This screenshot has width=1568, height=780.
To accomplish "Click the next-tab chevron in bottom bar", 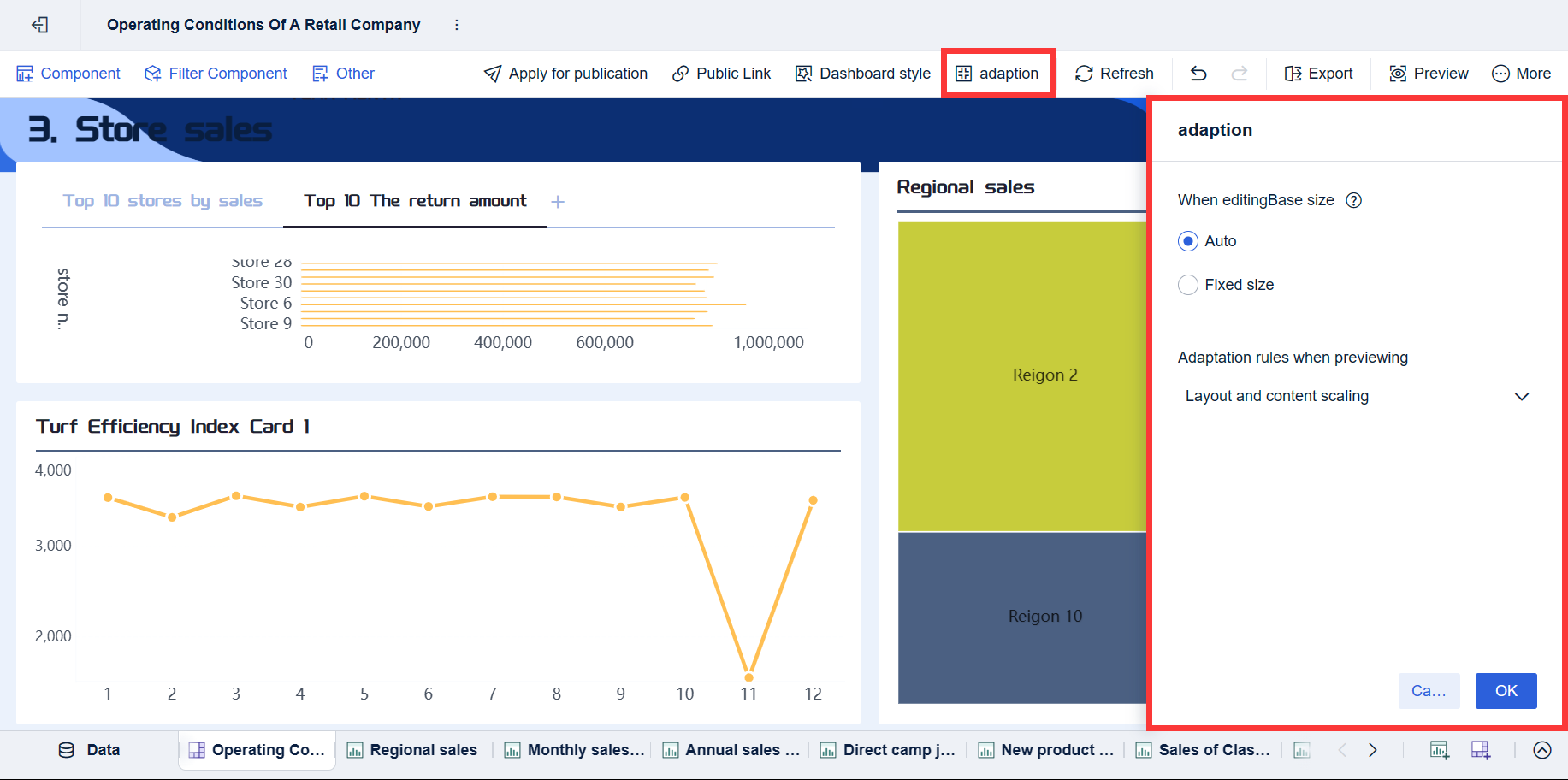I will tap(1372, 750).
